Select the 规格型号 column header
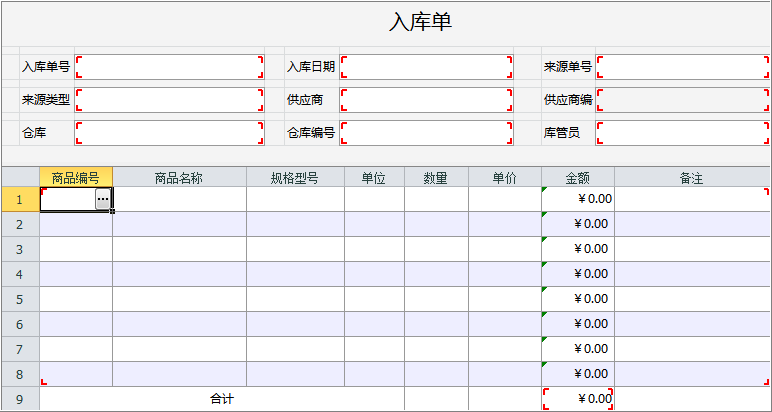This screenshot has height=412, width=772. click(295, 177)
